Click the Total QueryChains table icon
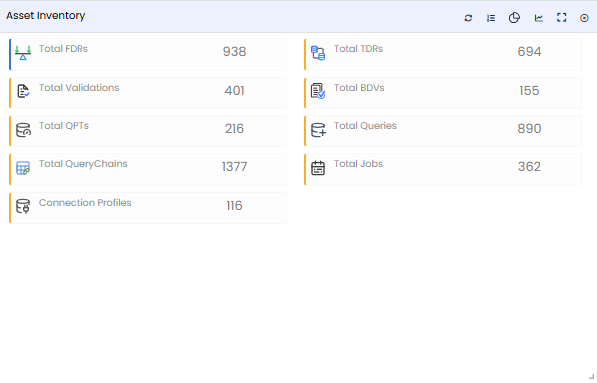Image resolution: width=597 pixels, height=383 pixels. click(23, 168)
